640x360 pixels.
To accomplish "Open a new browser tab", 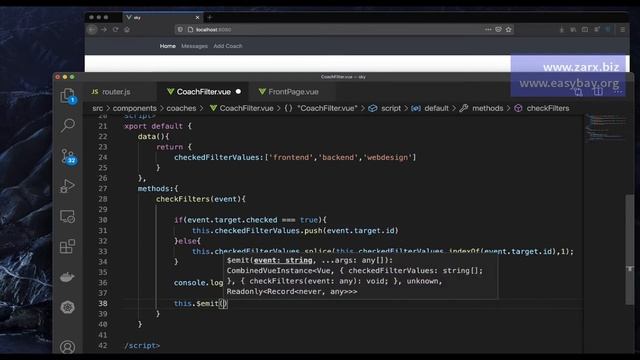I will click(x=210, y=17).
